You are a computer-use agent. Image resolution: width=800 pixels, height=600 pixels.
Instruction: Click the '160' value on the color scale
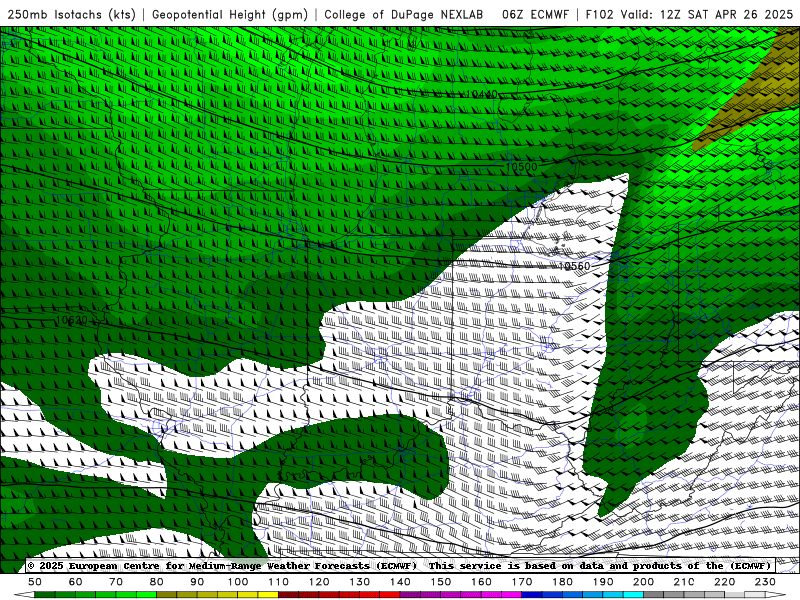click(481, 582)
